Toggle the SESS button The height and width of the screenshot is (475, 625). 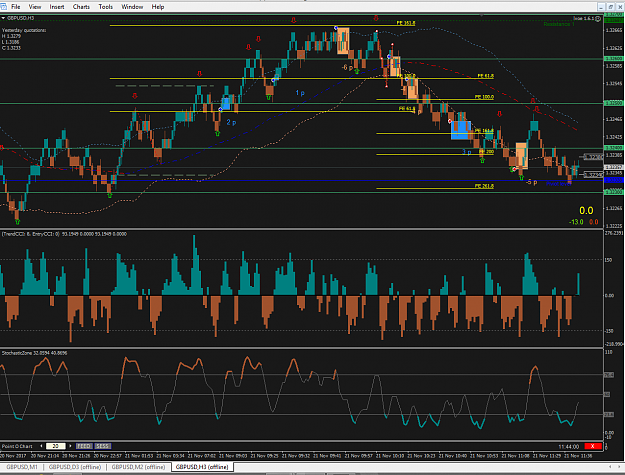pyautogui.click(x=102, y=446)
